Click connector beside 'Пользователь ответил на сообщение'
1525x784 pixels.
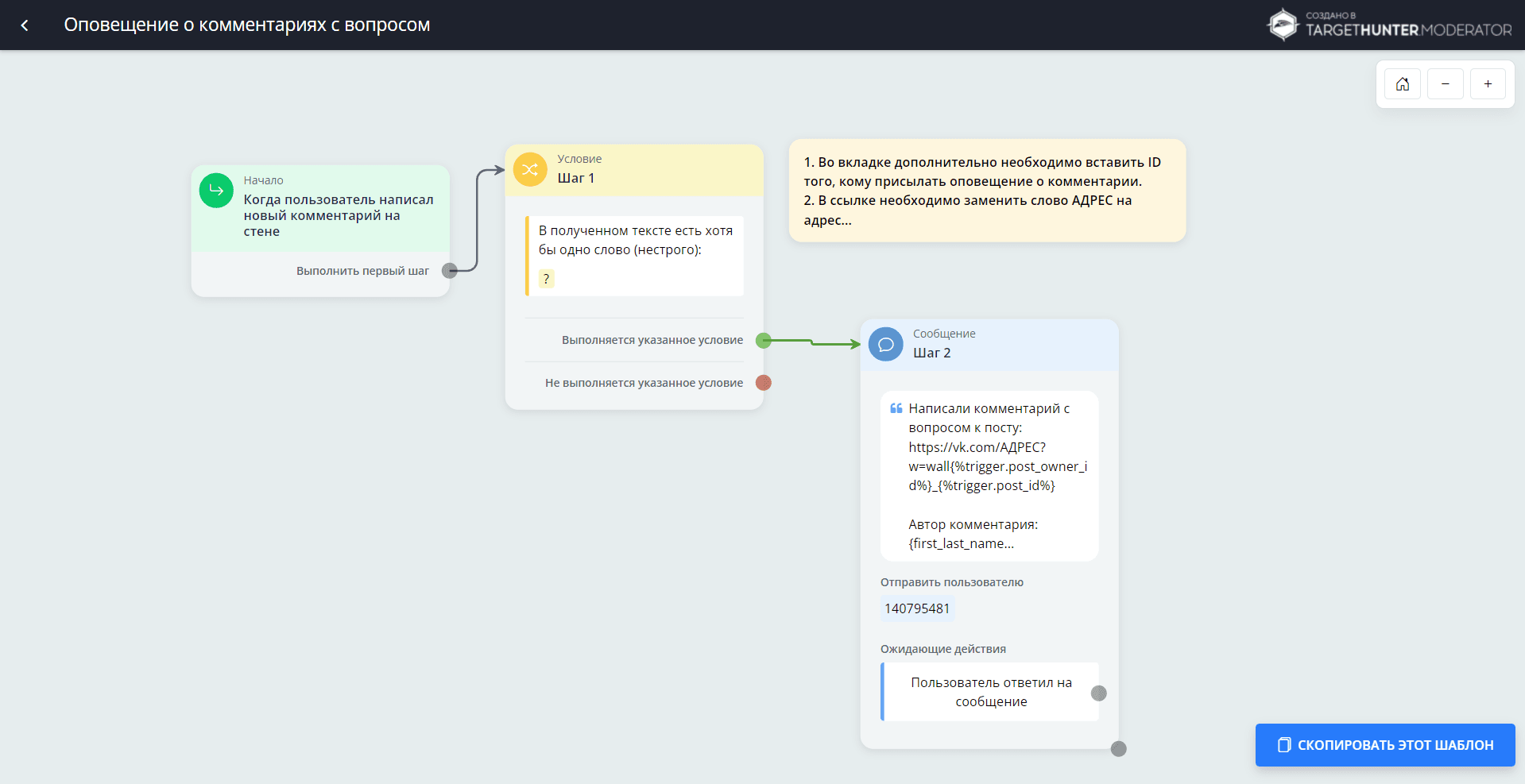pyautogui.click(x=1098, y=693)
